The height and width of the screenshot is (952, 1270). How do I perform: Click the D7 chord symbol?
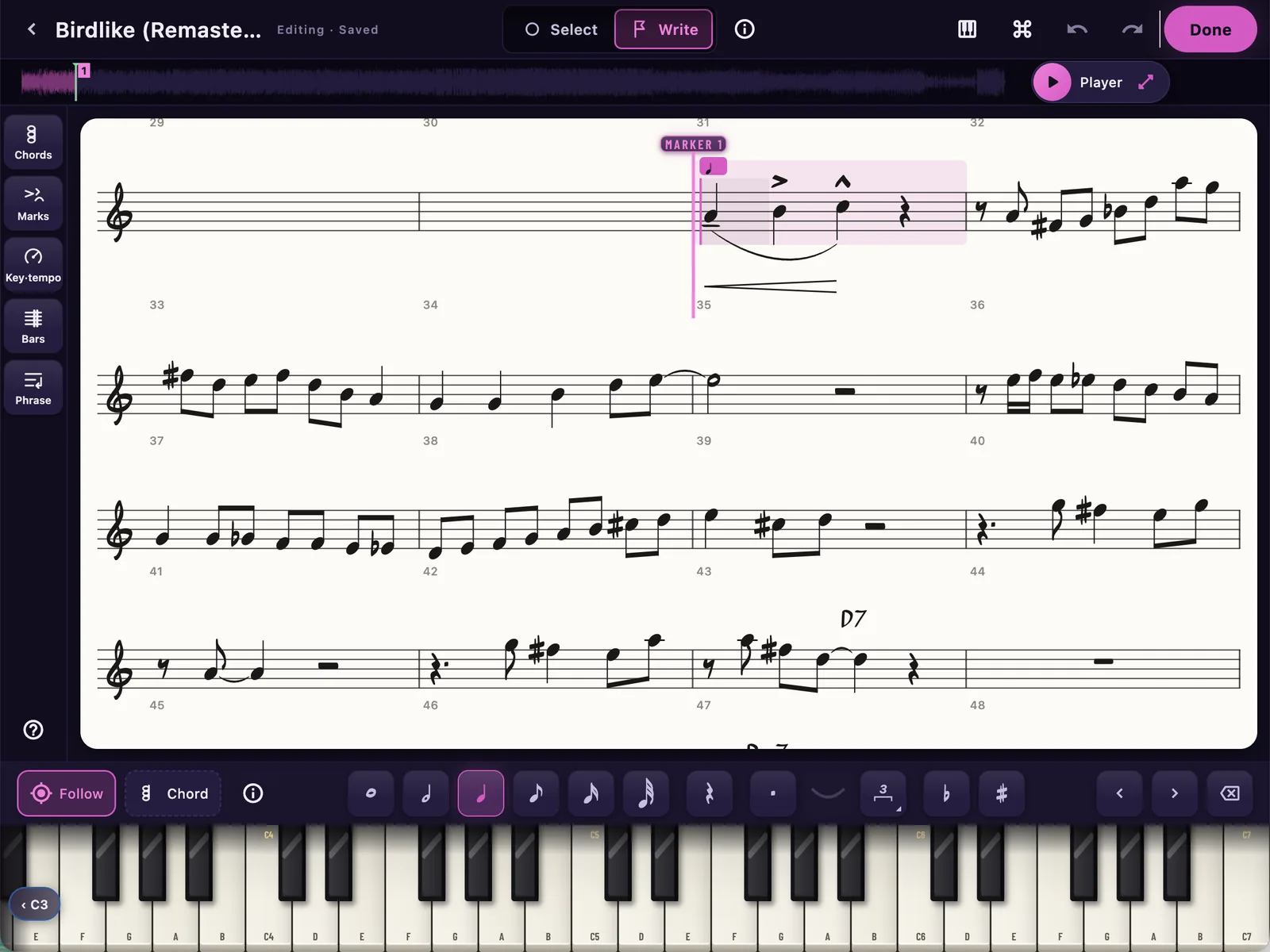(853, 619)
